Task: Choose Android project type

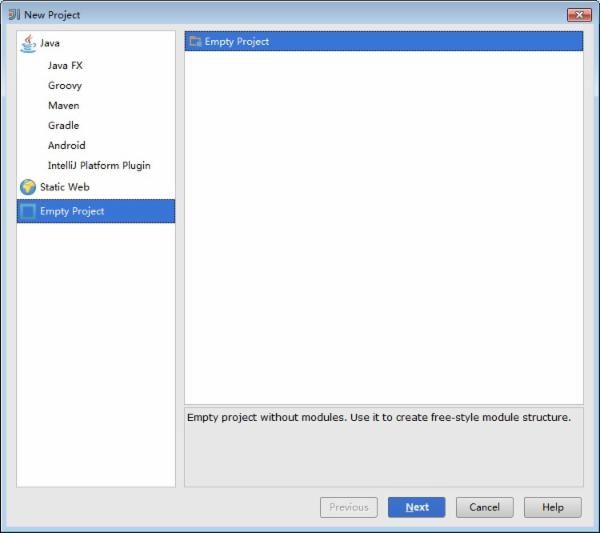Action: click(x=96, y=145)
